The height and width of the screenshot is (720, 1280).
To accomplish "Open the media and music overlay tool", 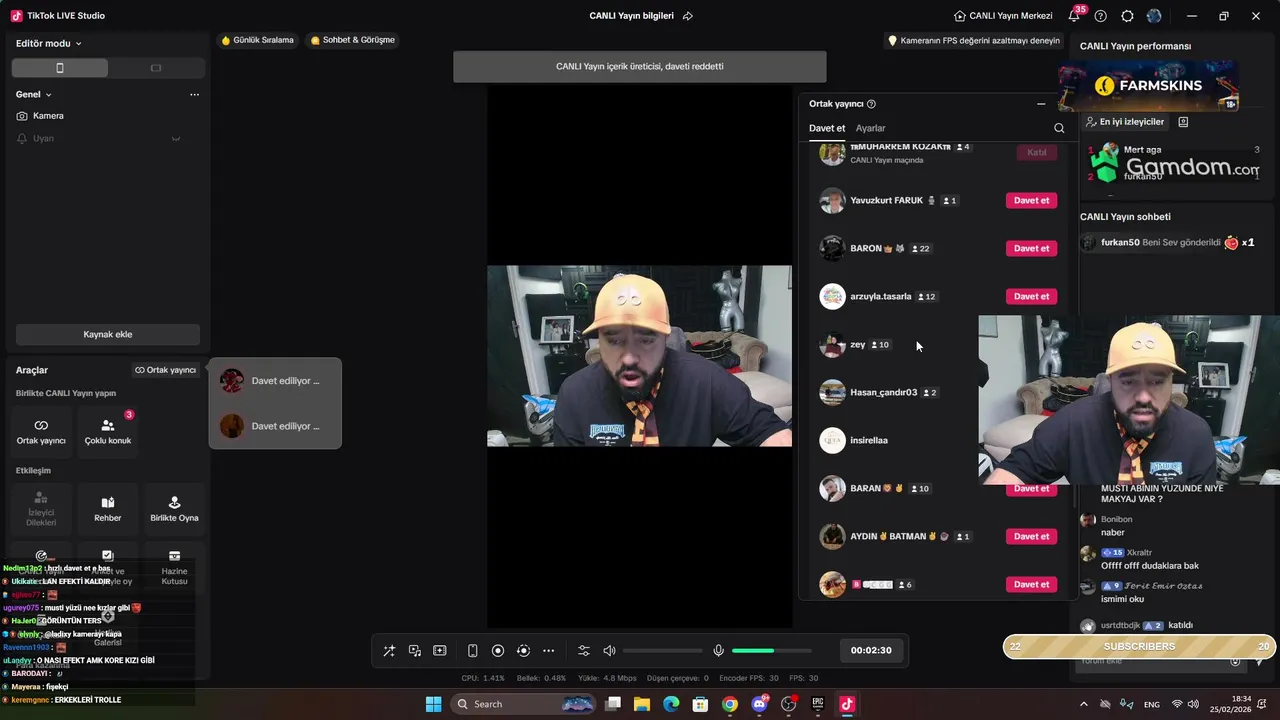I will [x=414, y=651].
